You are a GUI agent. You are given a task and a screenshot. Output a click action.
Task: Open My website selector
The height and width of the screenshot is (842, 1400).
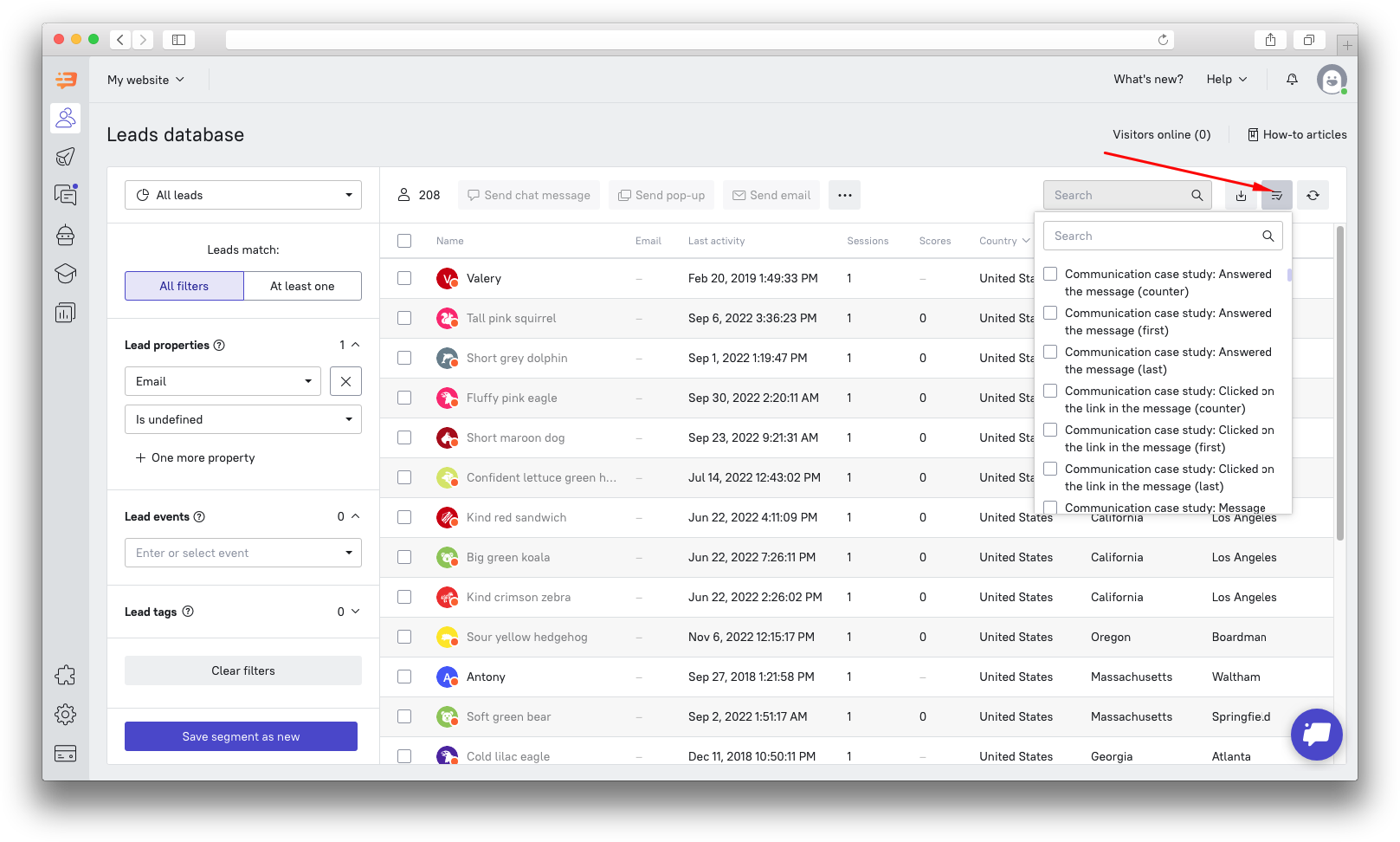click(x=145, y=80)
